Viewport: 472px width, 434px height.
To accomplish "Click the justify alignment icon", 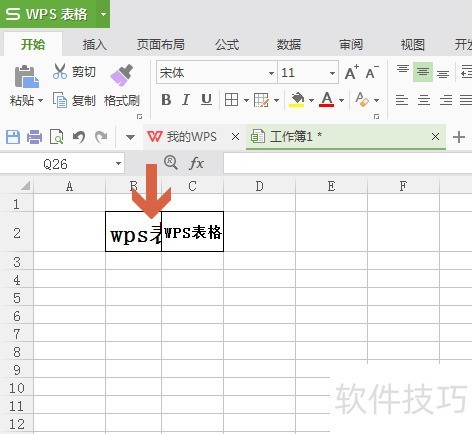I will (x=466, y=100).
